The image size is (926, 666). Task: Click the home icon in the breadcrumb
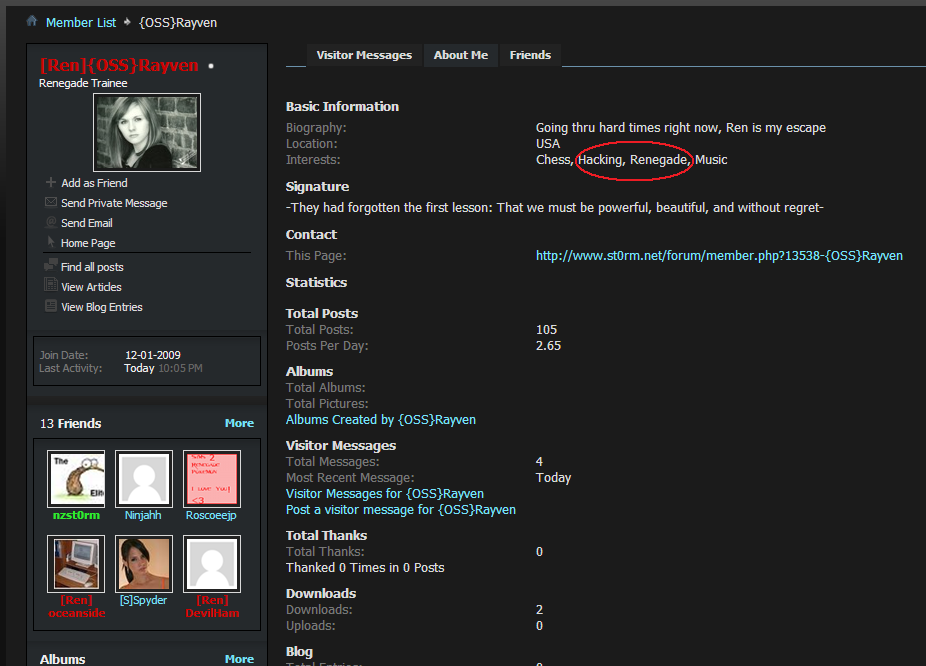click(x=32, y=21)
